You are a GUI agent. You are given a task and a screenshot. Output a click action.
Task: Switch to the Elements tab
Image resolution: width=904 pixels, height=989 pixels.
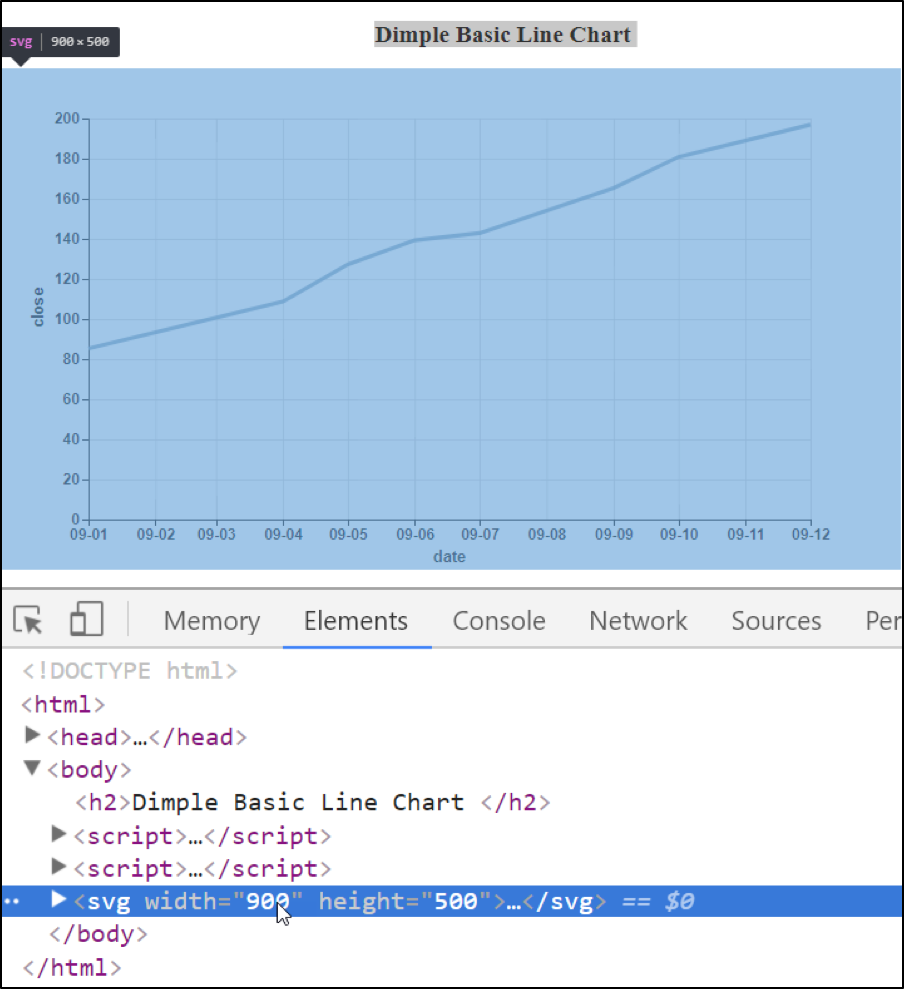point(356,621)
